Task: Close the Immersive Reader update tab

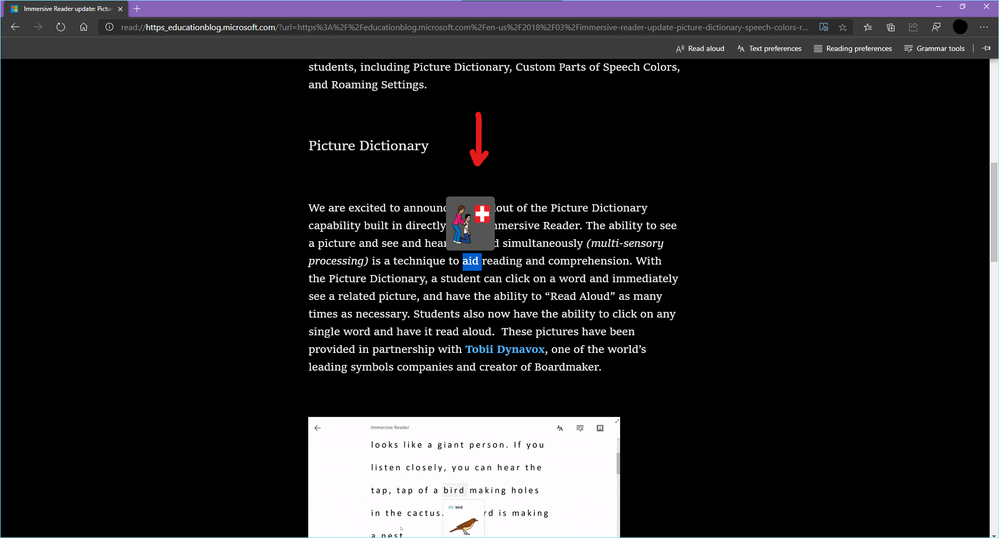Action: pos(120,9)
